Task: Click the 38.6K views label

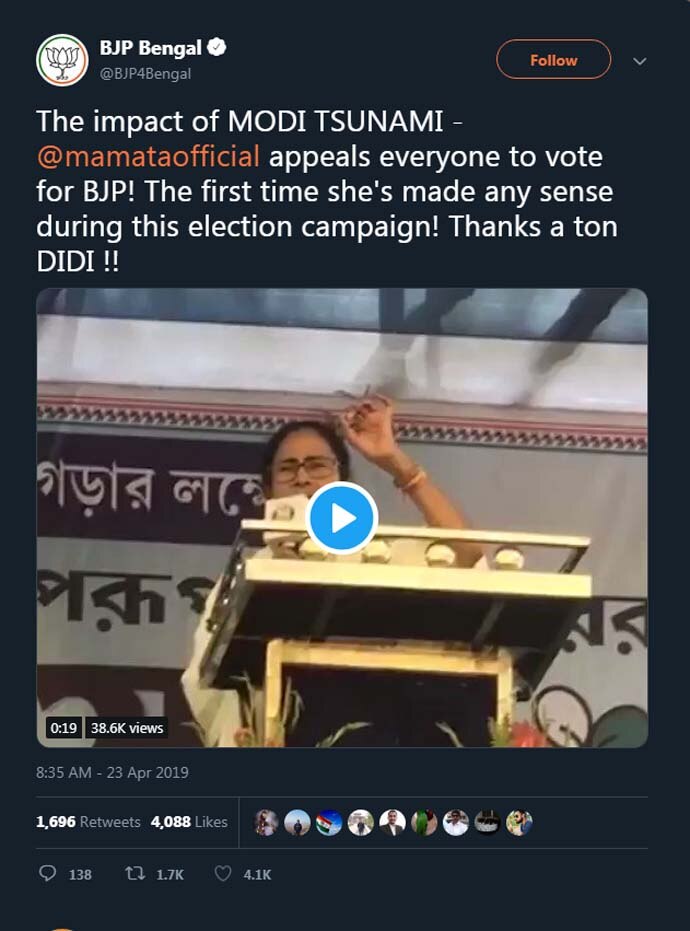Action: (x=127, y=728)
